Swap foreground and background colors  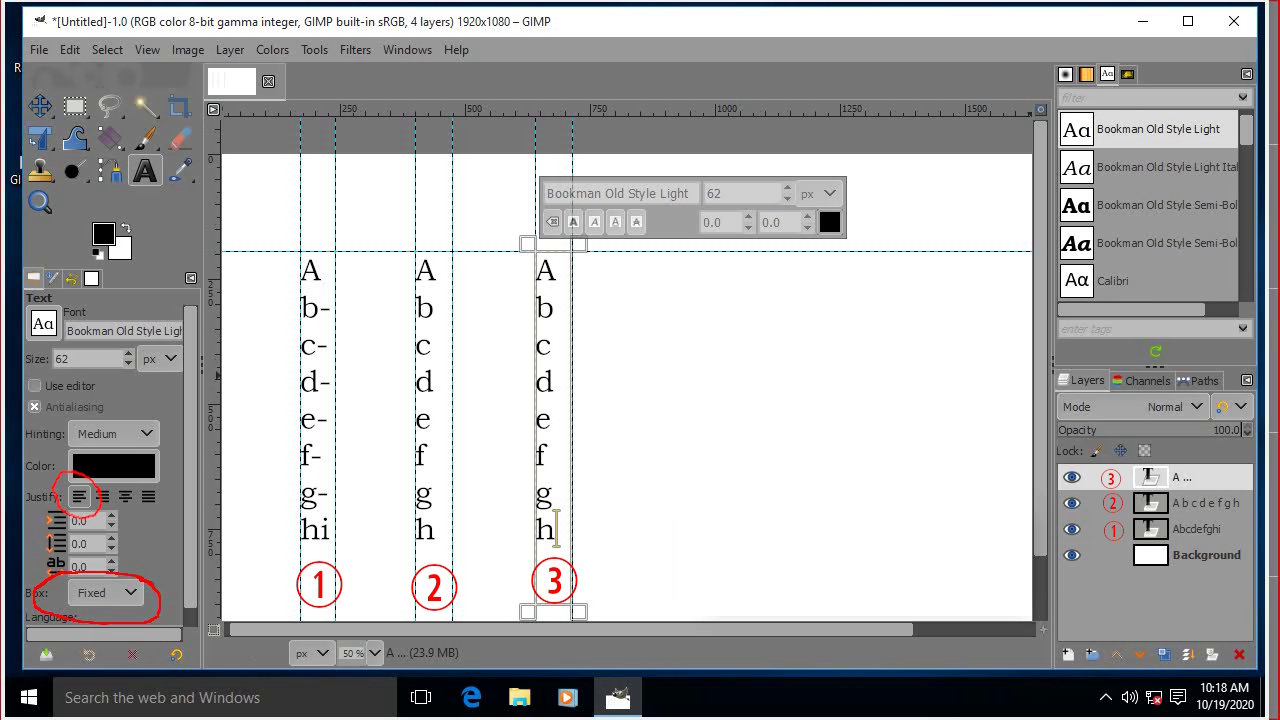[x=126, y=228]
